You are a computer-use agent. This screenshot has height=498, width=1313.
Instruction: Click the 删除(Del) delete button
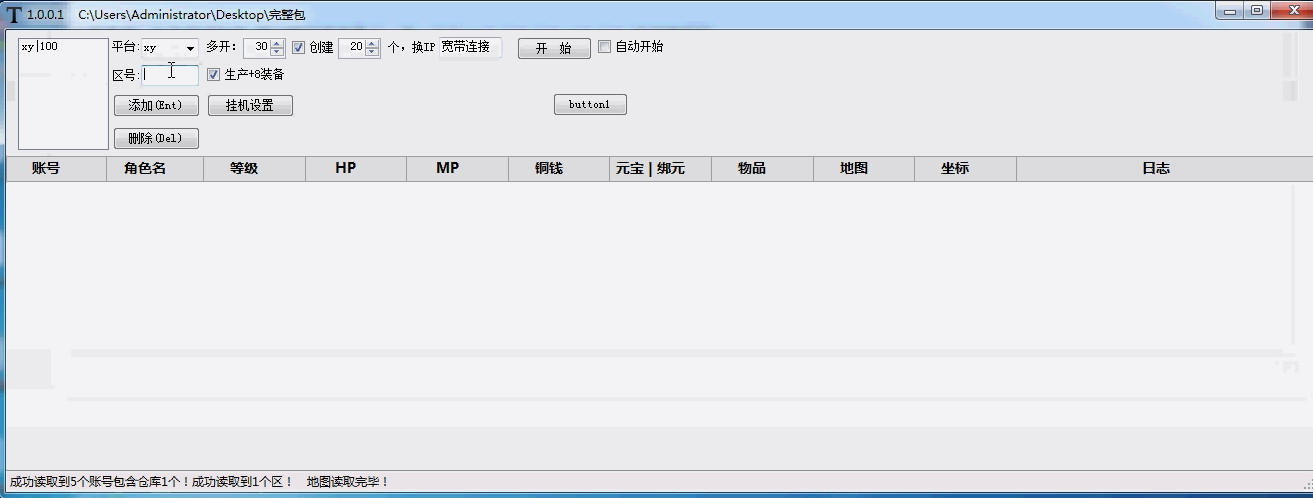tap(156, 138)
